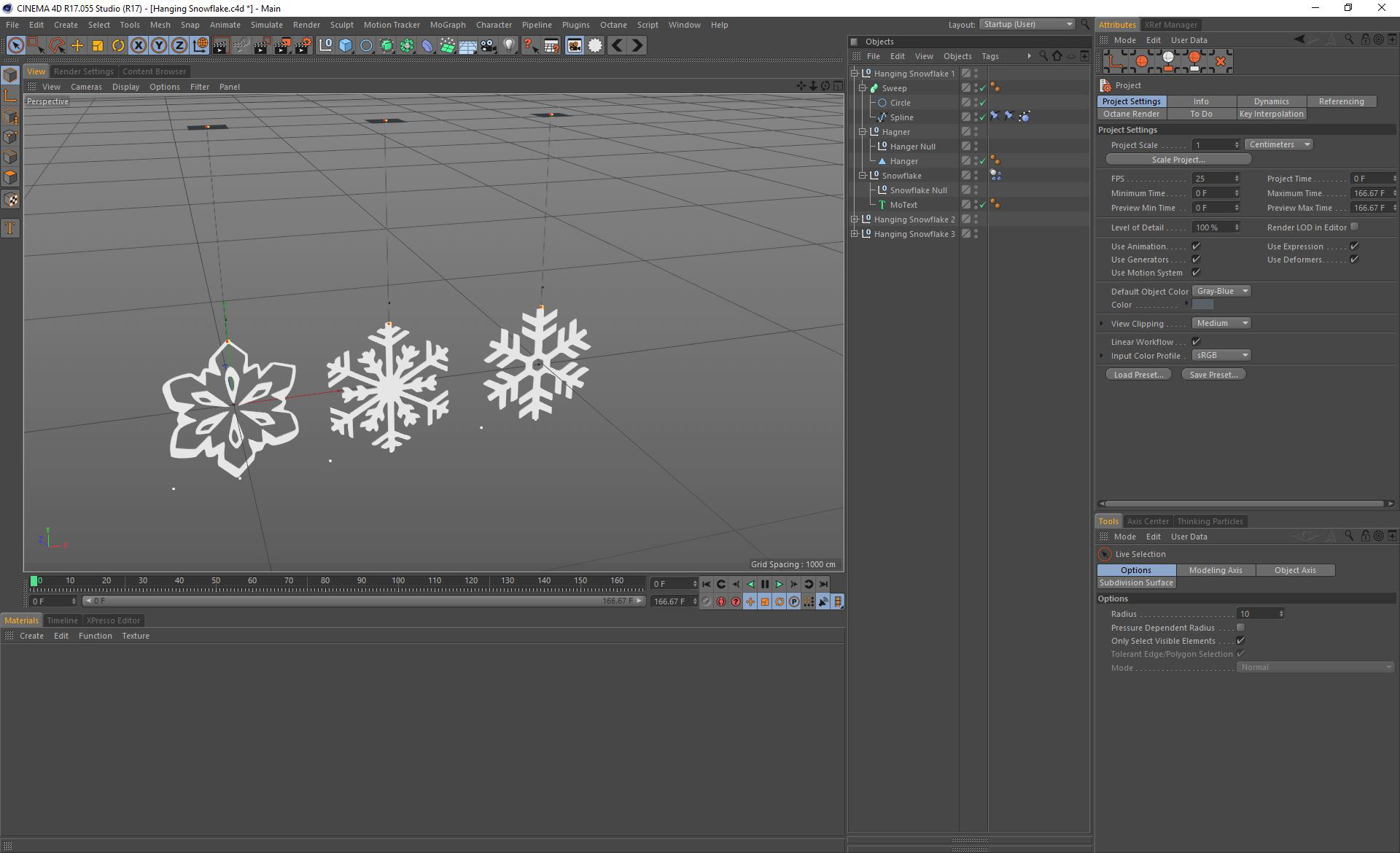The width and height of the screenshot is (1400, 853).
Task: Toggle the X axis lock
Action: [138, 45]
